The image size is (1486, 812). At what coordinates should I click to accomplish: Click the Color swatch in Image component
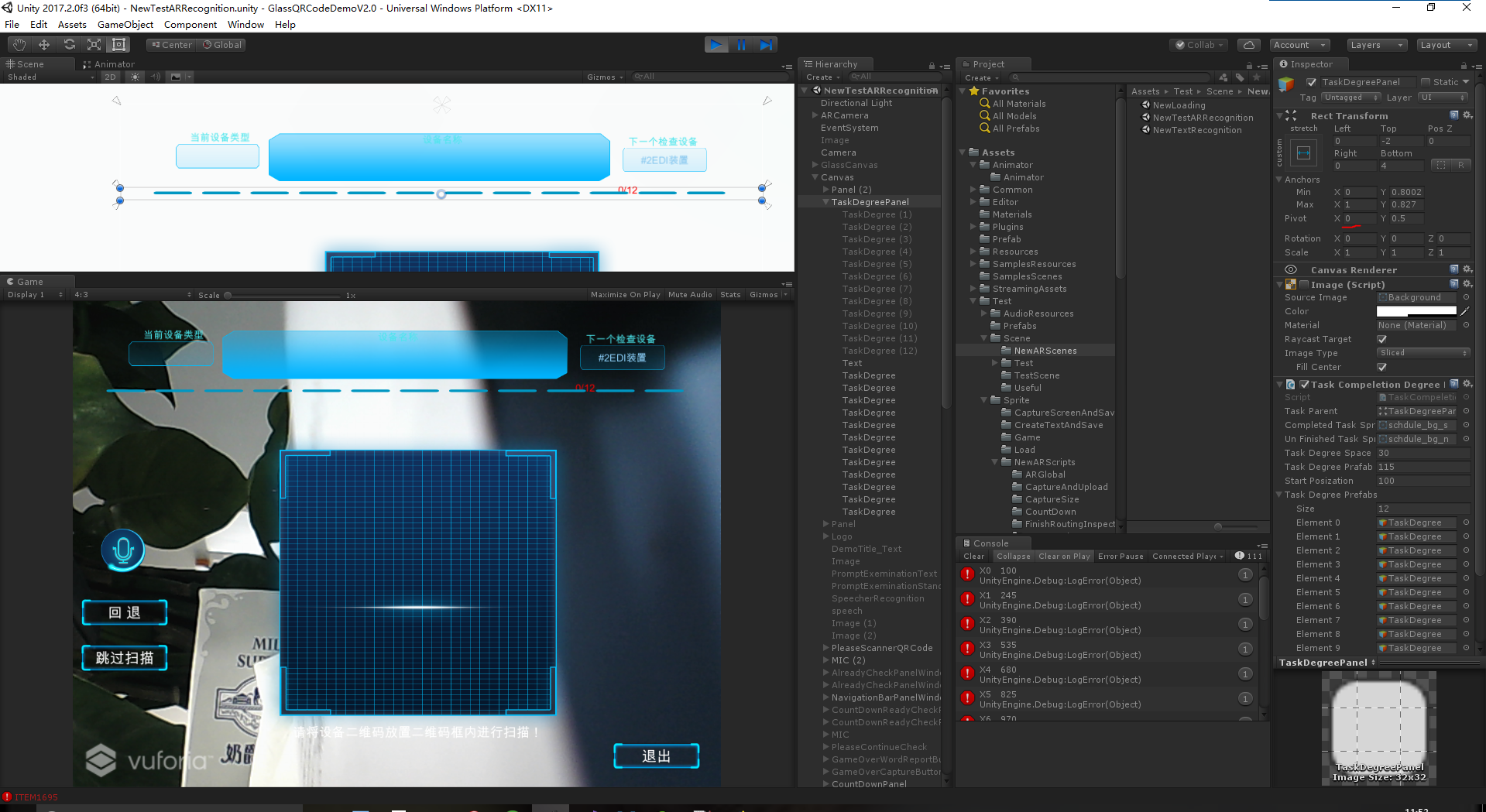point(1416,311)
